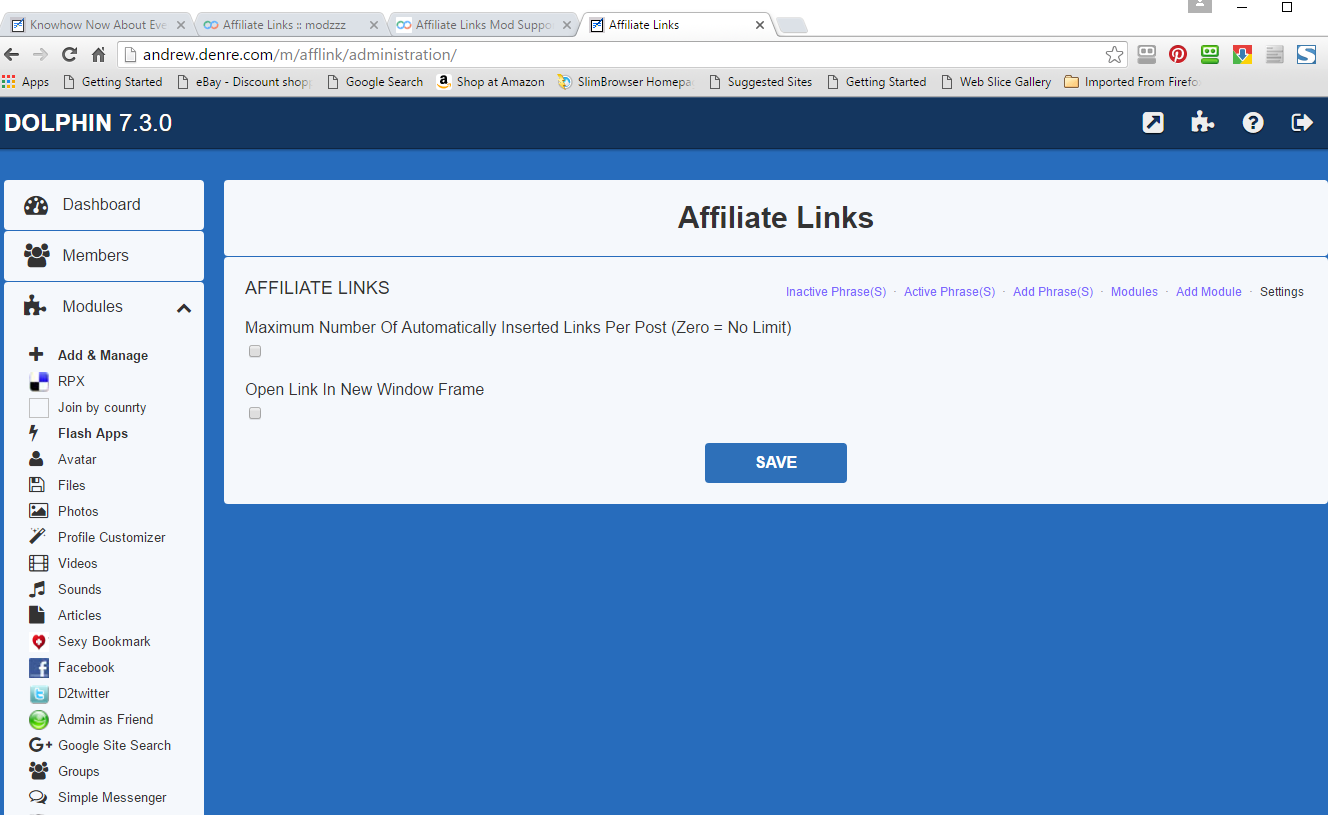1328x815 pixels.
Task: Open the Affiliate Links Mod Support tab
Action: coord(483,25)
